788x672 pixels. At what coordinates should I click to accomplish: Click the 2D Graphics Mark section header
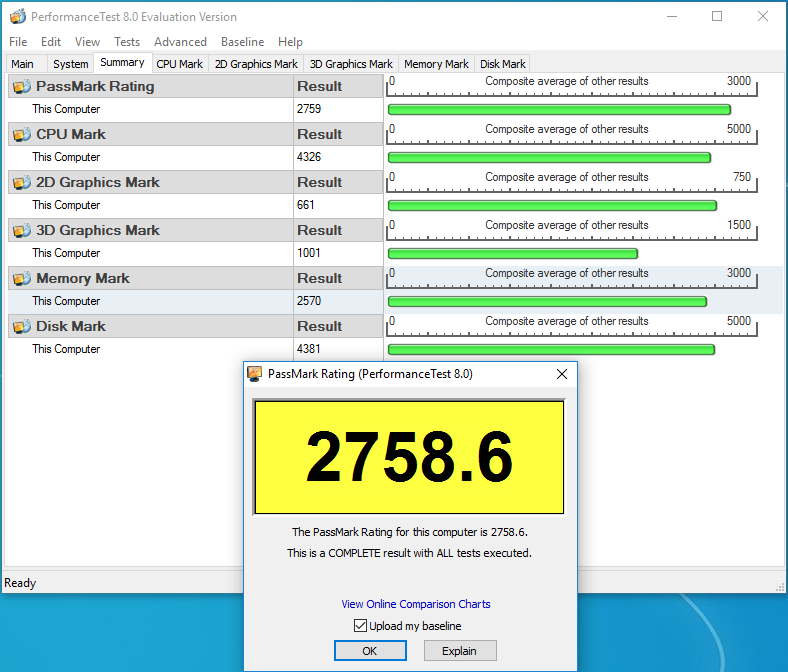pos(151,182)
